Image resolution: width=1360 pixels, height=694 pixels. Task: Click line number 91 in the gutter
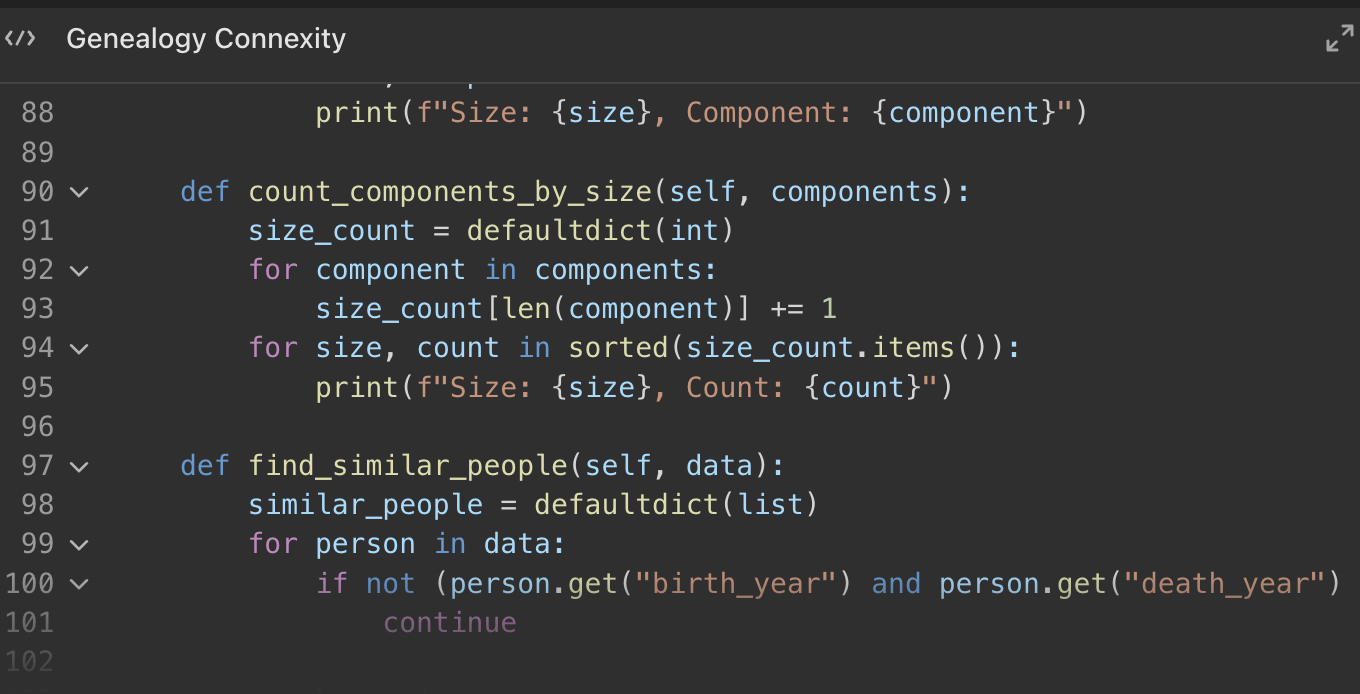coord(37,231)
